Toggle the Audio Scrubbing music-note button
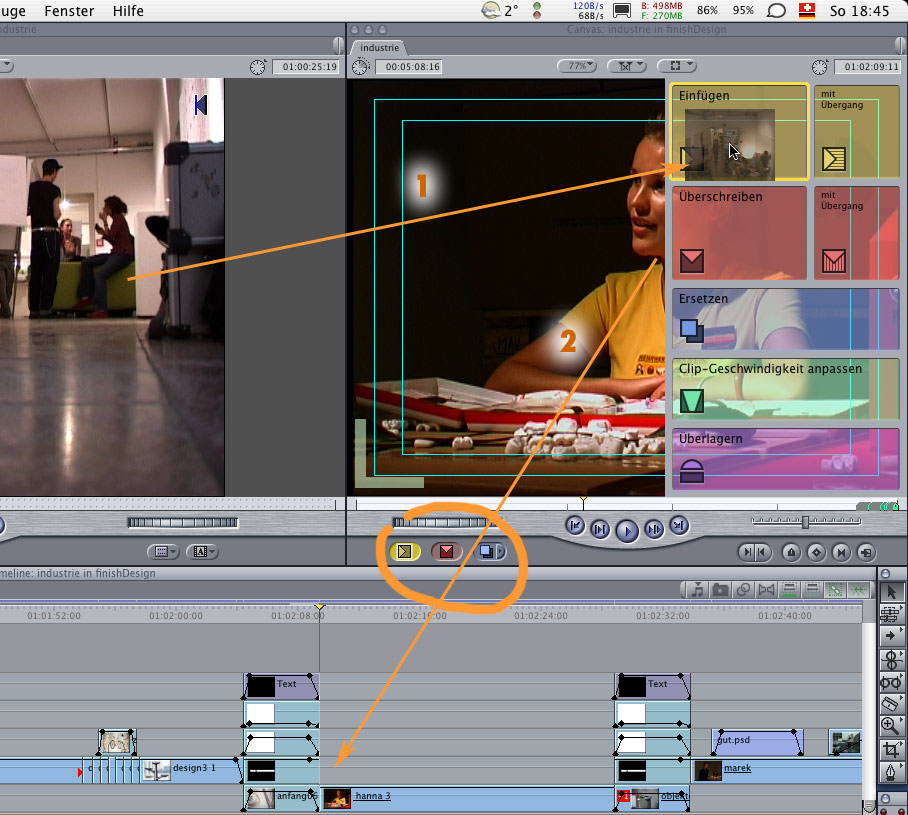908x815 pixels. 697,590
